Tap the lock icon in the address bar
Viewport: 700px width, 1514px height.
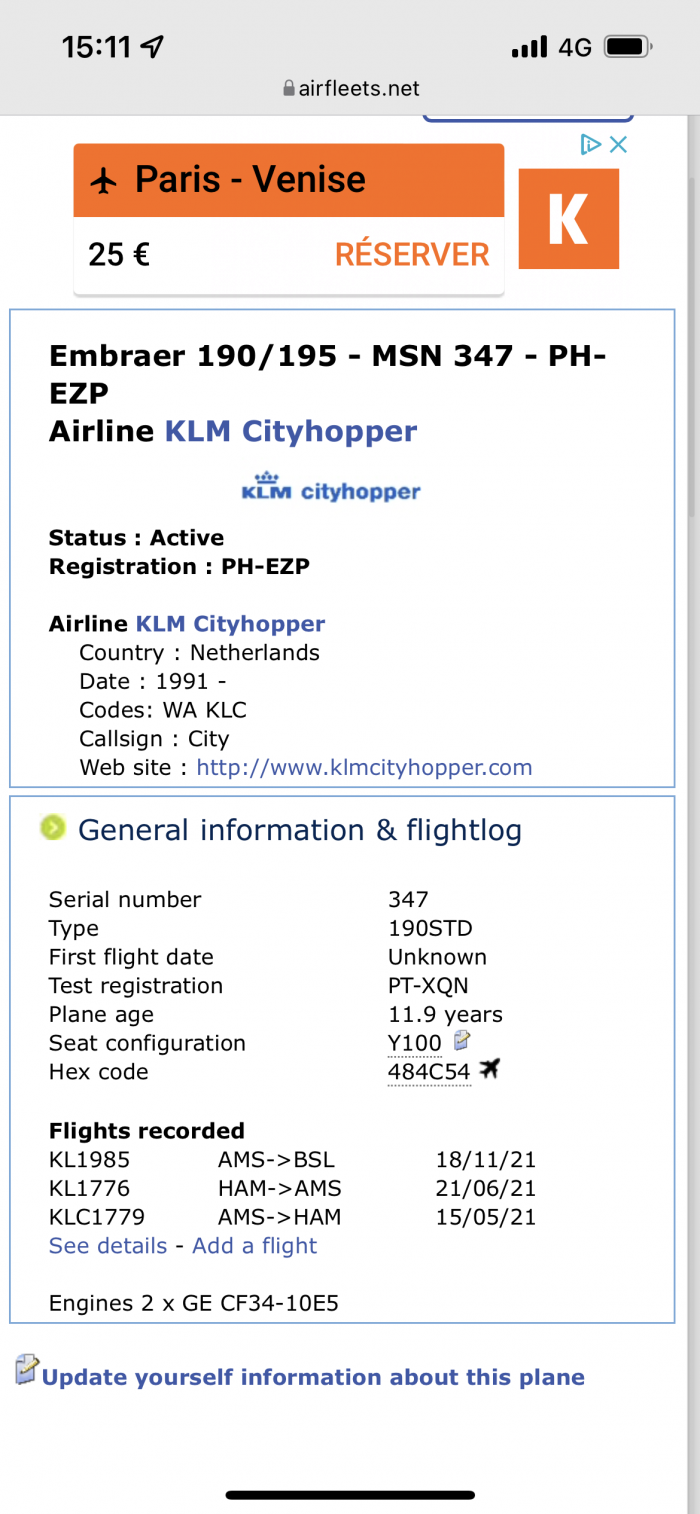tap(289, 88)
